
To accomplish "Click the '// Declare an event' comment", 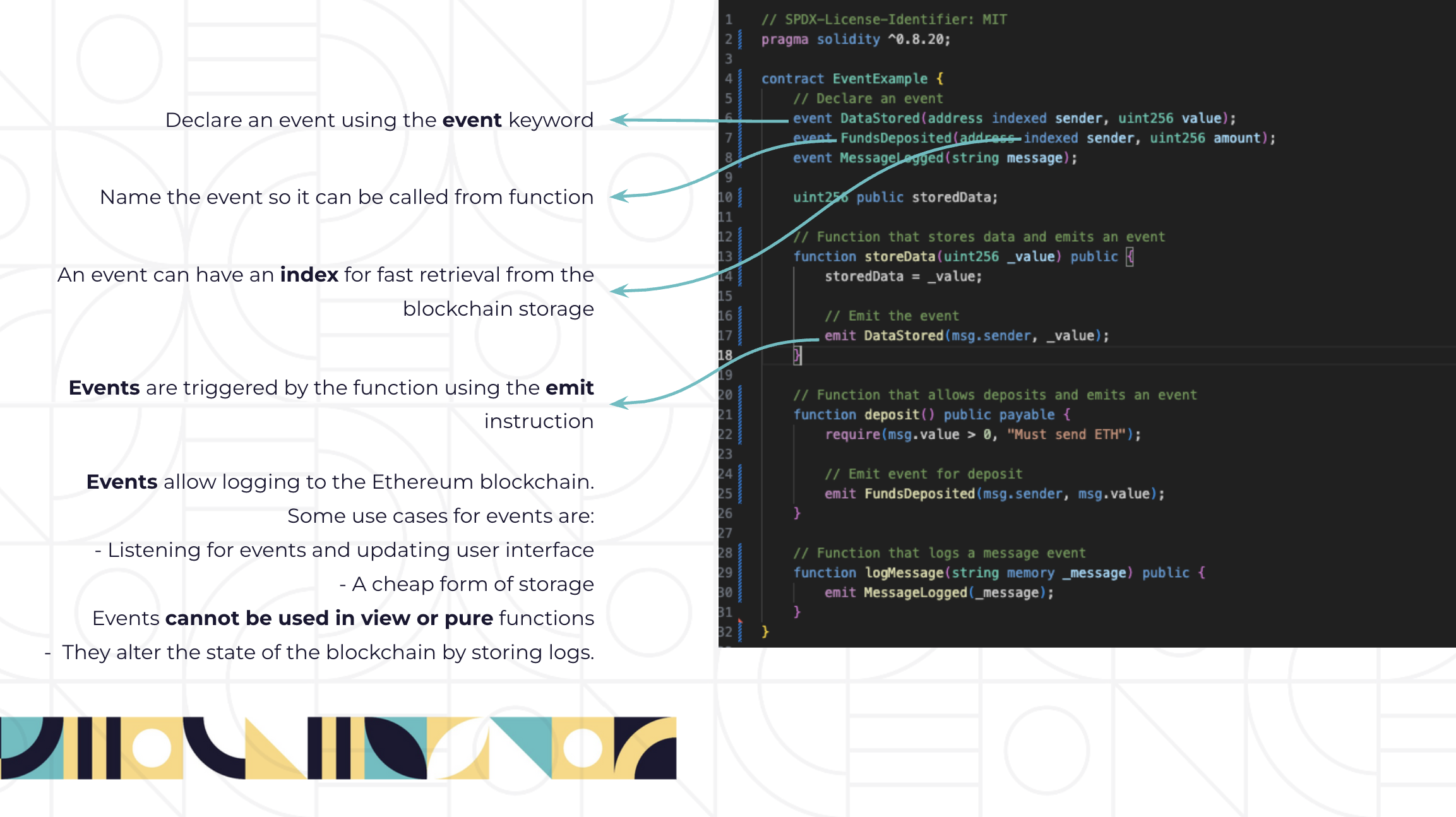I will [868, 98].
